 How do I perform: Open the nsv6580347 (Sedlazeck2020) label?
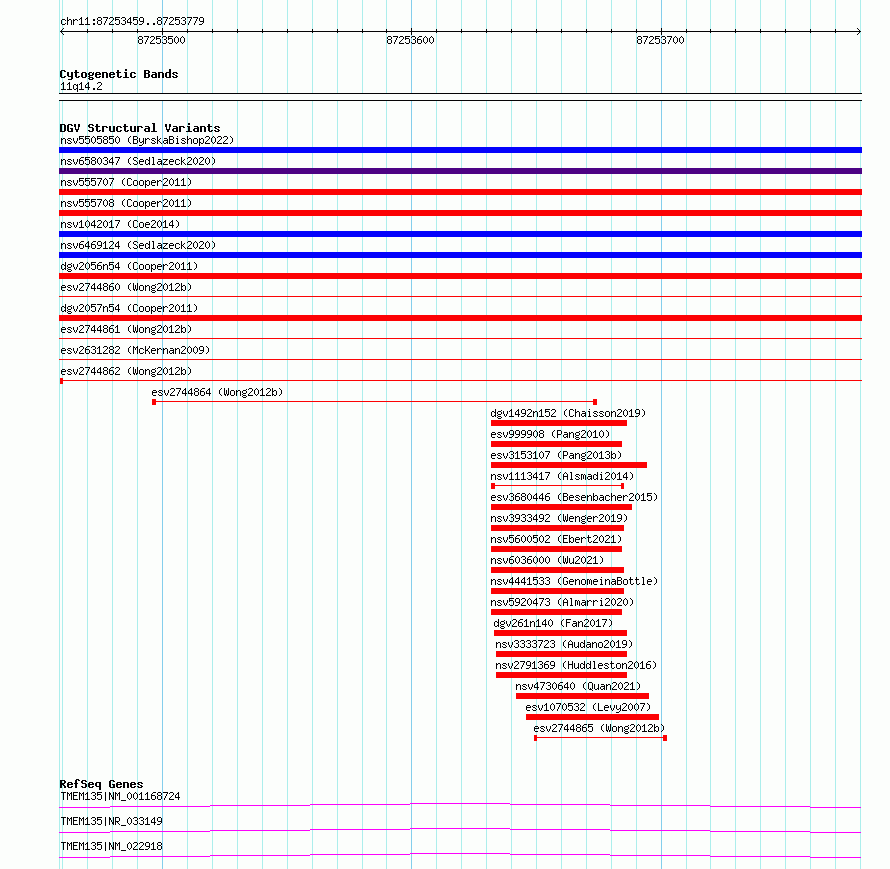(138, 161)
